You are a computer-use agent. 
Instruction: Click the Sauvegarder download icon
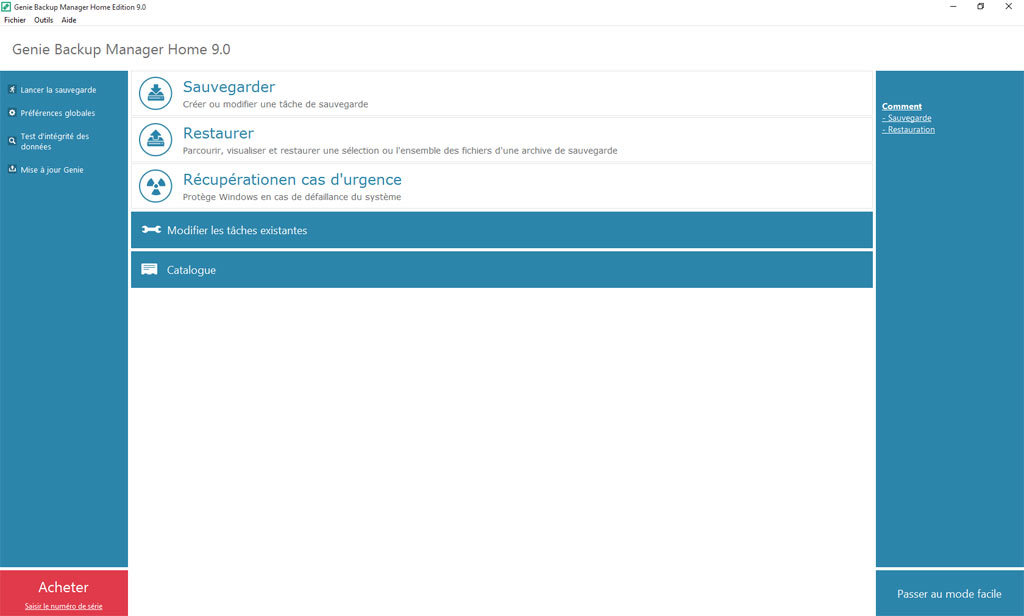[x=155, y=94]
